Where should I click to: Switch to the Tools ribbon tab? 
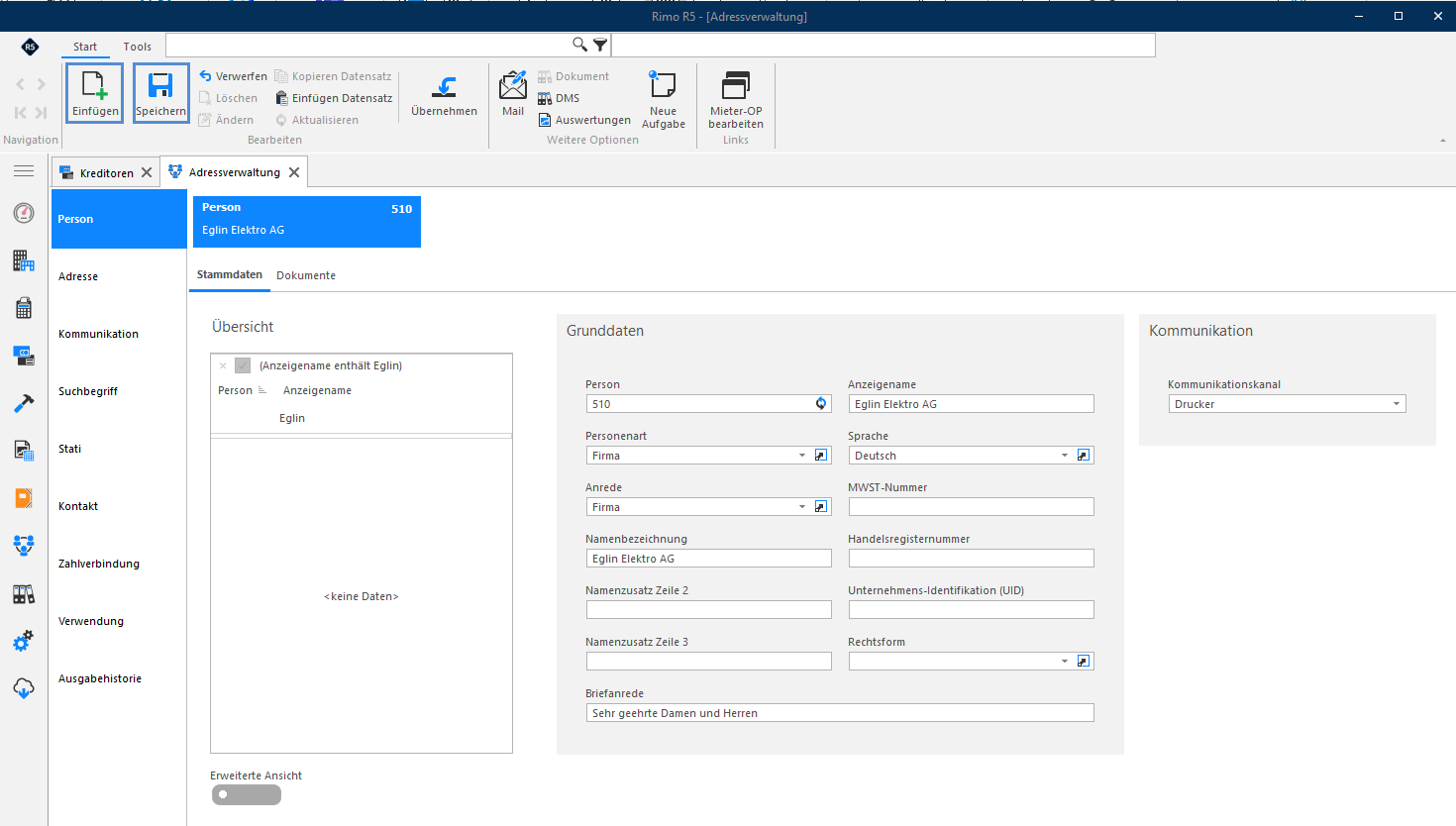click(138, 47)
